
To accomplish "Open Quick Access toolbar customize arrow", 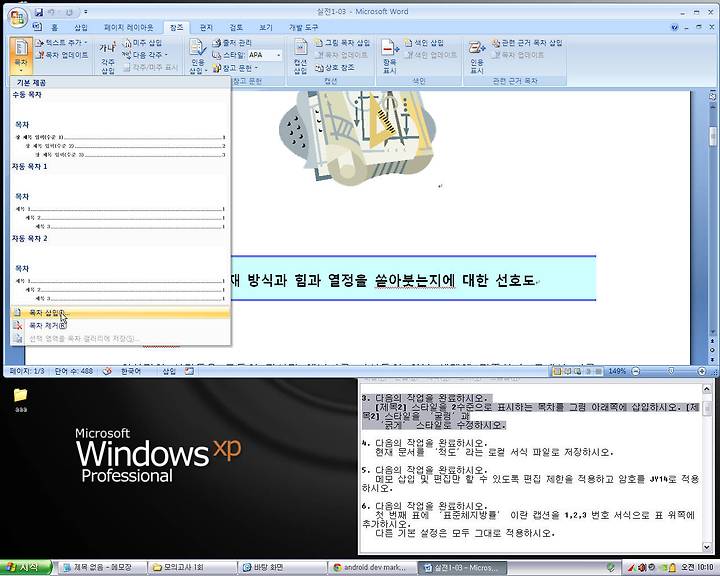I will tap(85, 12).
